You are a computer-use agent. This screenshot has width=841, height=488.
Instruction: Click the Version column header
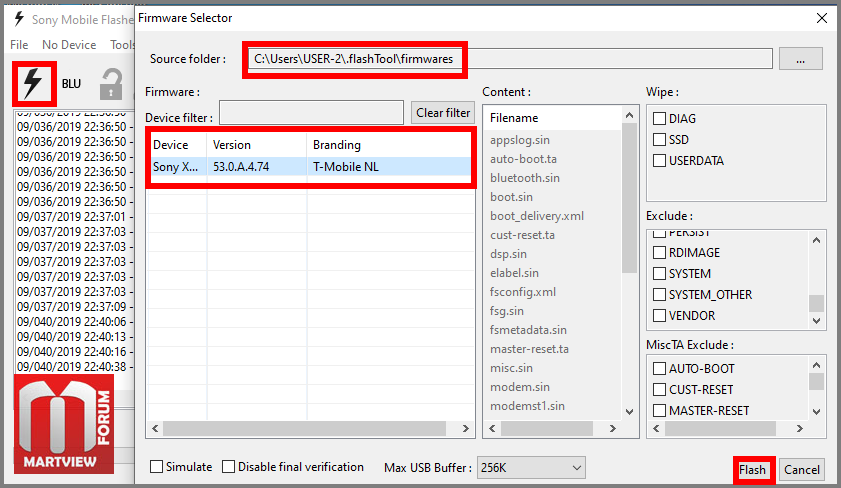pyautogui.click(x=256, y=145)
